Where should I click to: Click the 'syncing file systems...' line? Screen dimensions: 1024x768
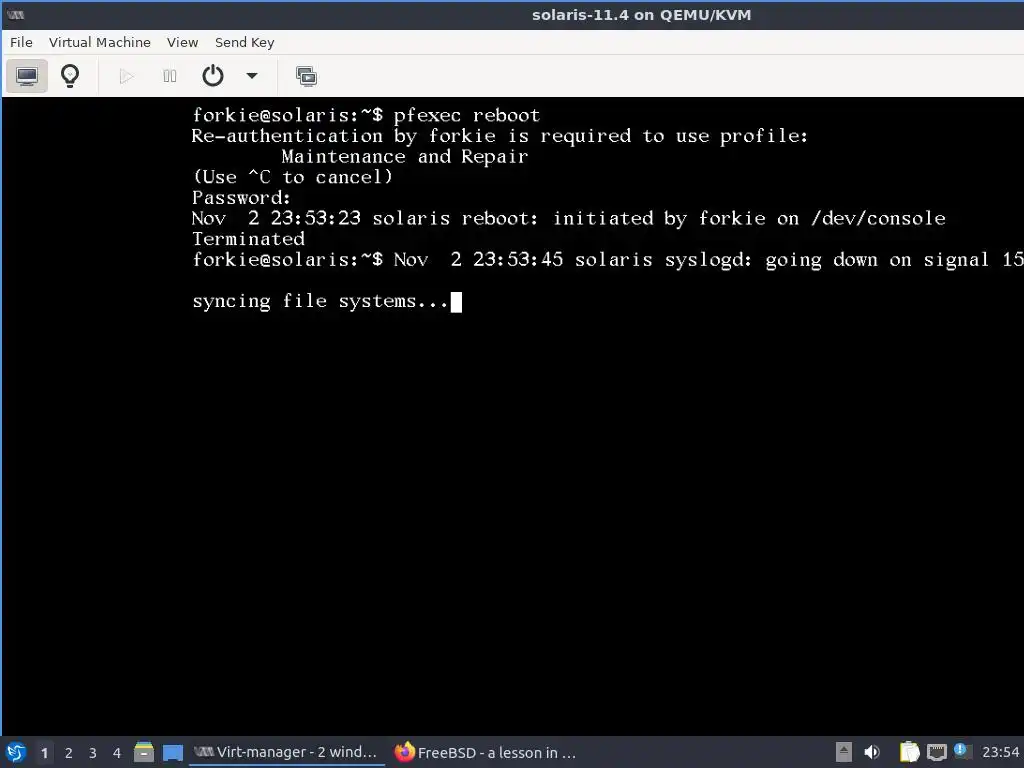point(320,302)
